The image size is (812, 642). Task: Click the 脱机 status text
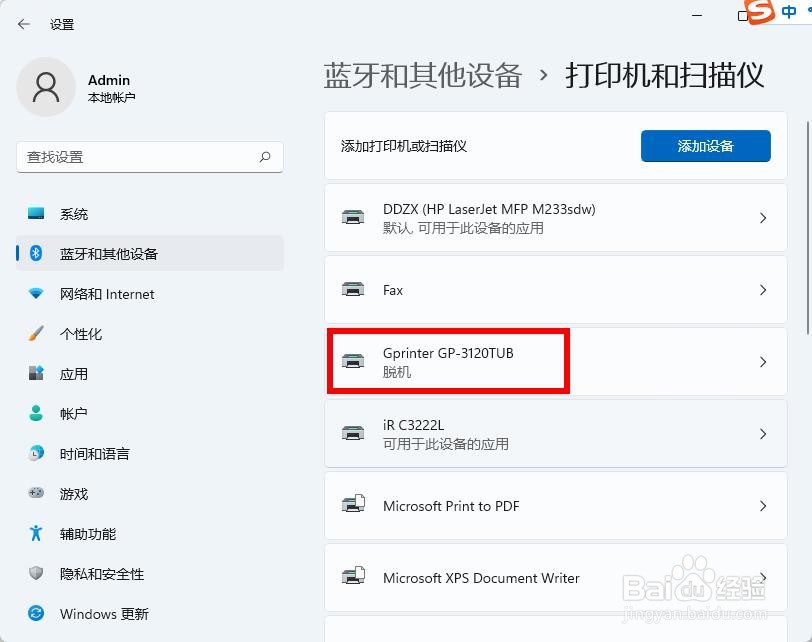point(397,372)
